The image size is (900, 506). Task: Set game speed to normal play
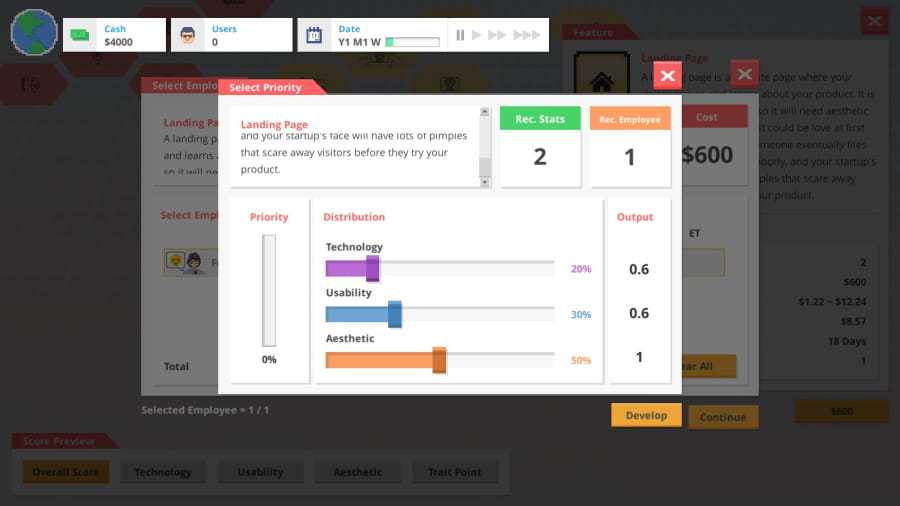(476, 35)
